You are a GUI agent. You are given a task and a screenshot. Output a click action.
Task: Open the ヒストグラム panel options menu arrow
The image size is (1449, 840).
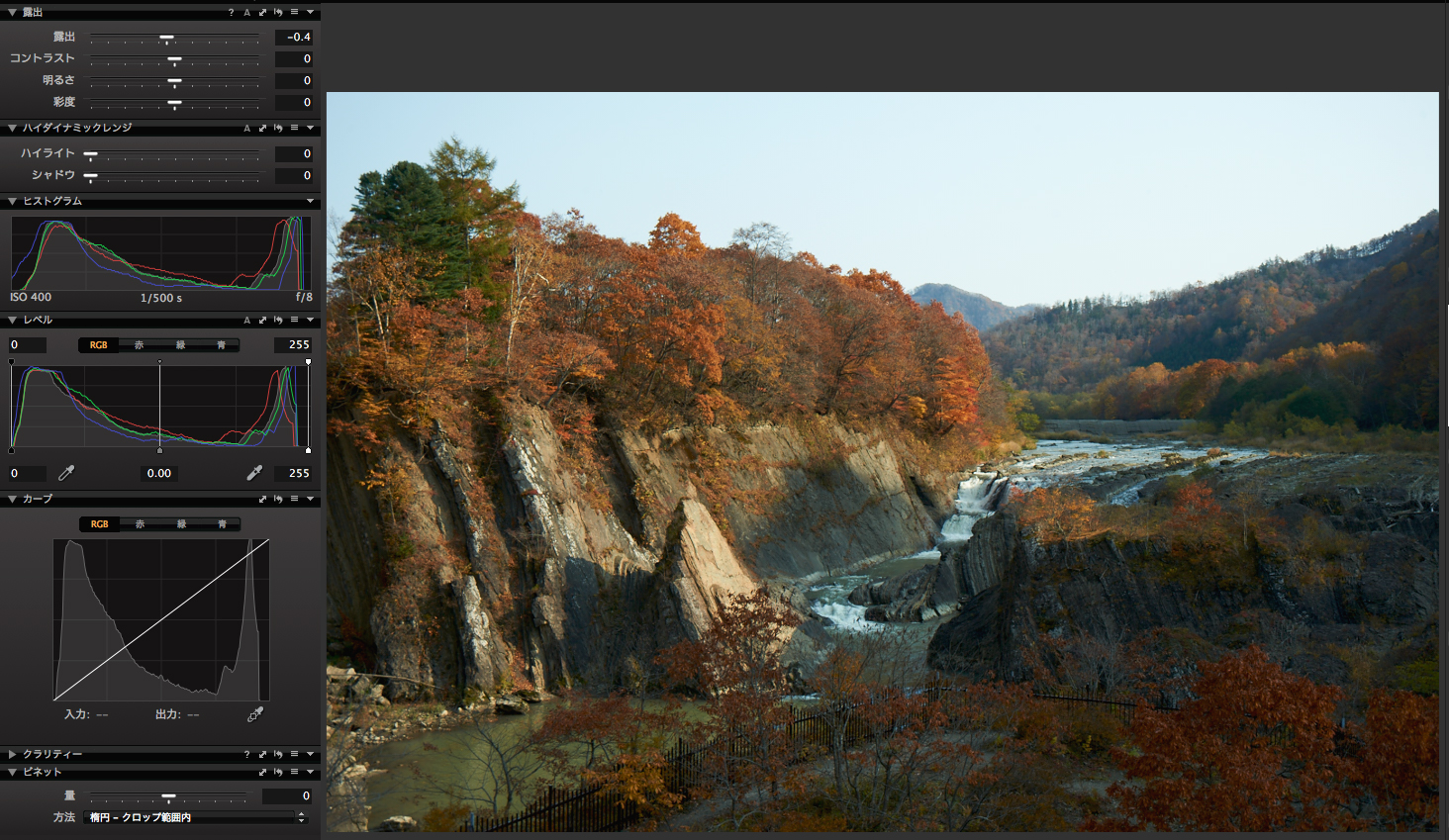click(x=310, y=201)
